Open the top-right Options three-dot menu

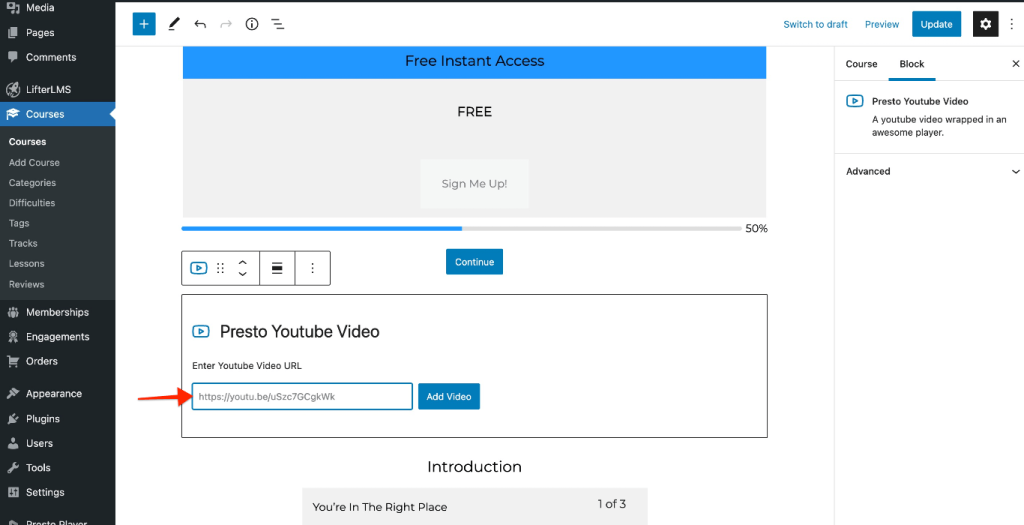click(x=1012, y=24)
